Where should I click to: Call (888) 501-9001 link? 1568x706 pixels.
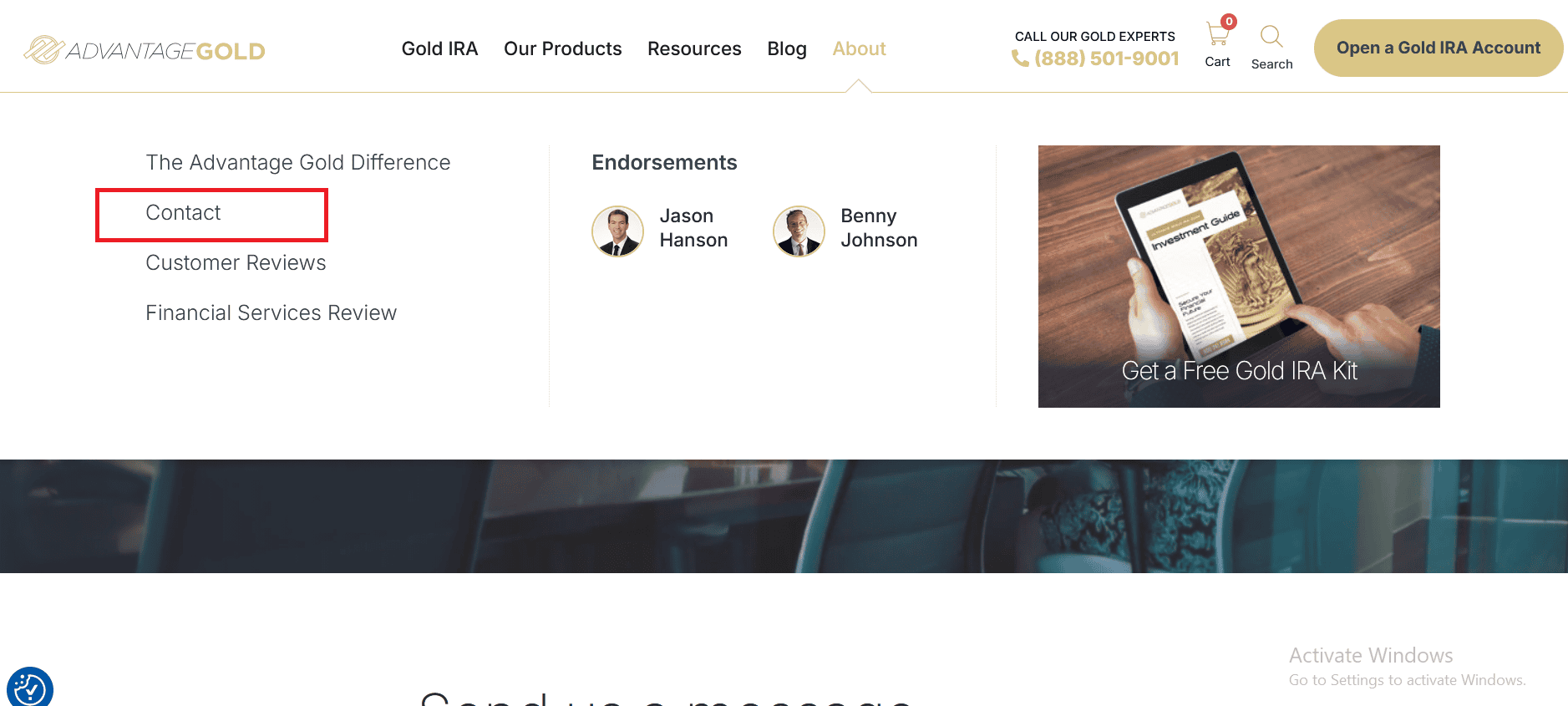(x=1106, y=58)
